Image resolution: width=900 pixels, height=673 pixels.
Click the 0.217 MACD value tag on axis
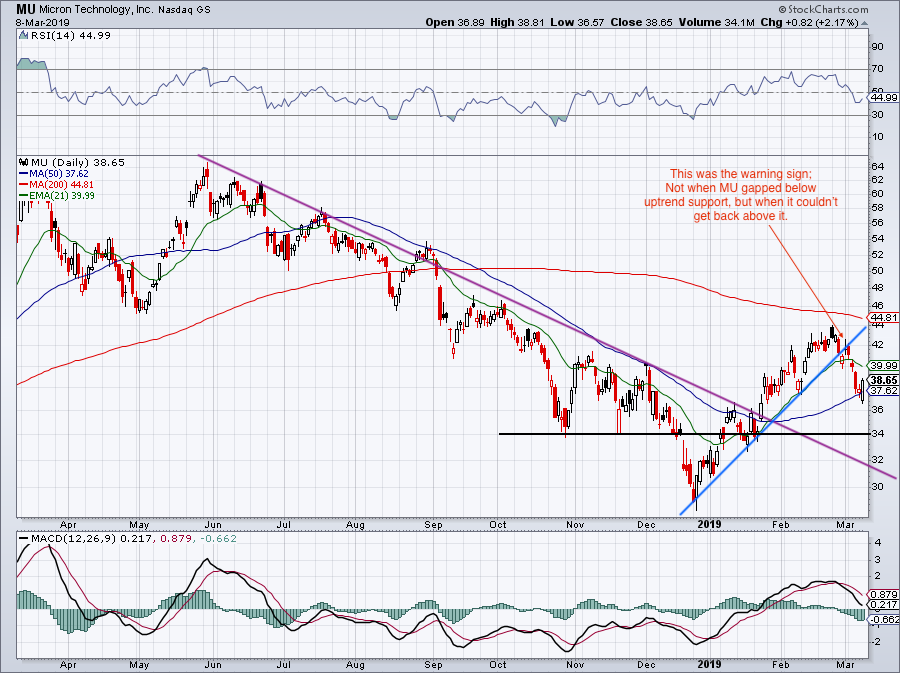(x=884, y=605)
